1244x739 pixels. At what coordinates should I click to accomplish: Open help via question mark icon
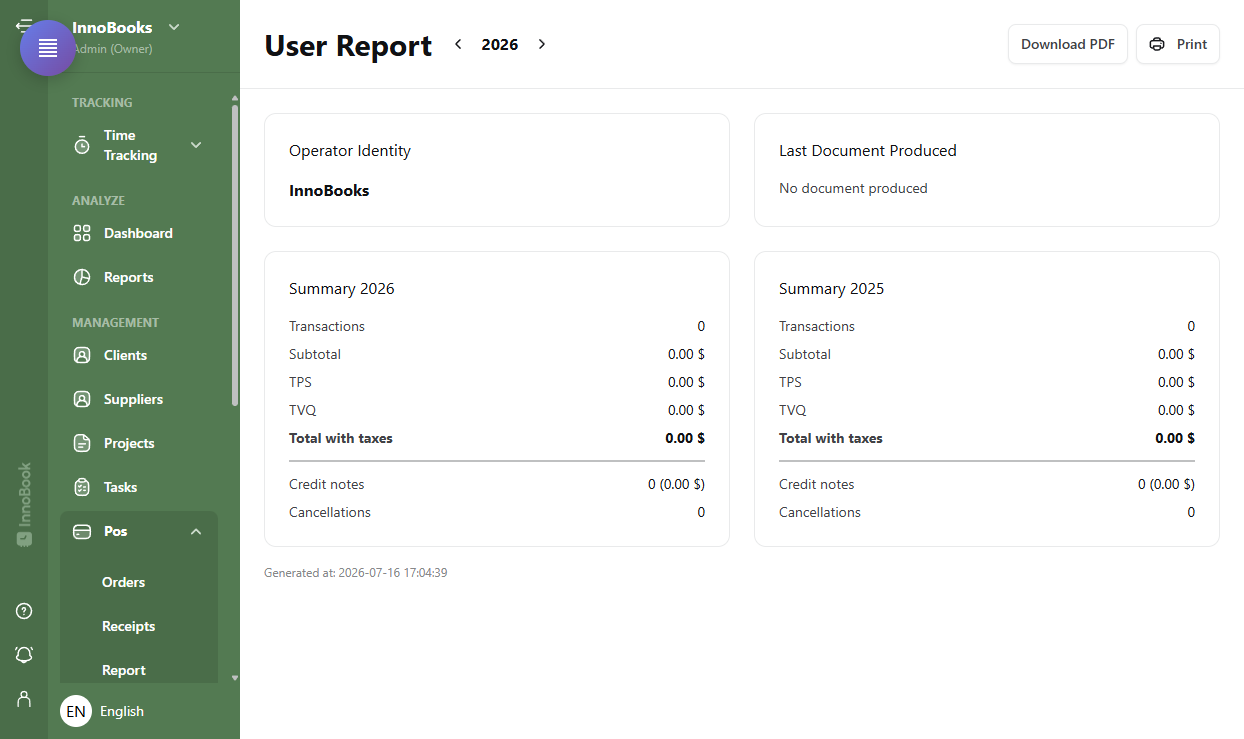pyautogui.click(x=24, y=611)
